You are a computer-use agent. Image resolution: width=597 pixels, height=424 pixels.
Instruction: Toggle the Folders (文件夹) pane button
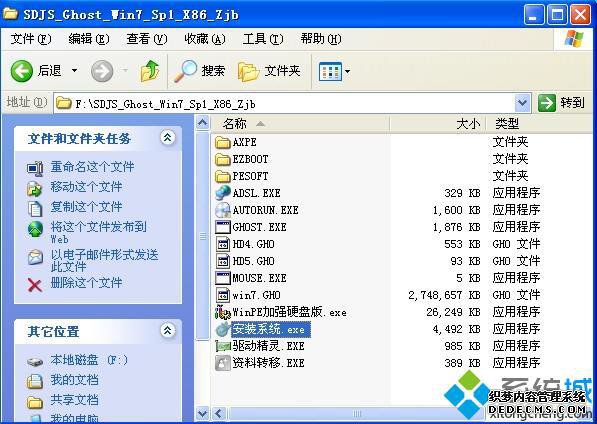(x=269, y=71)
